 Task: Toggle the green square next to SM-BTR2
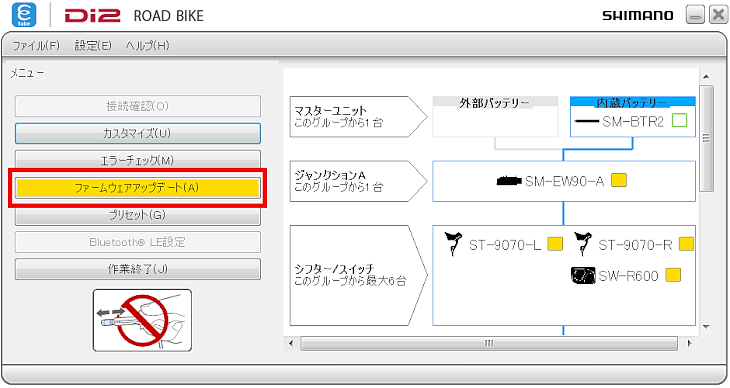[x=680, y=121]
